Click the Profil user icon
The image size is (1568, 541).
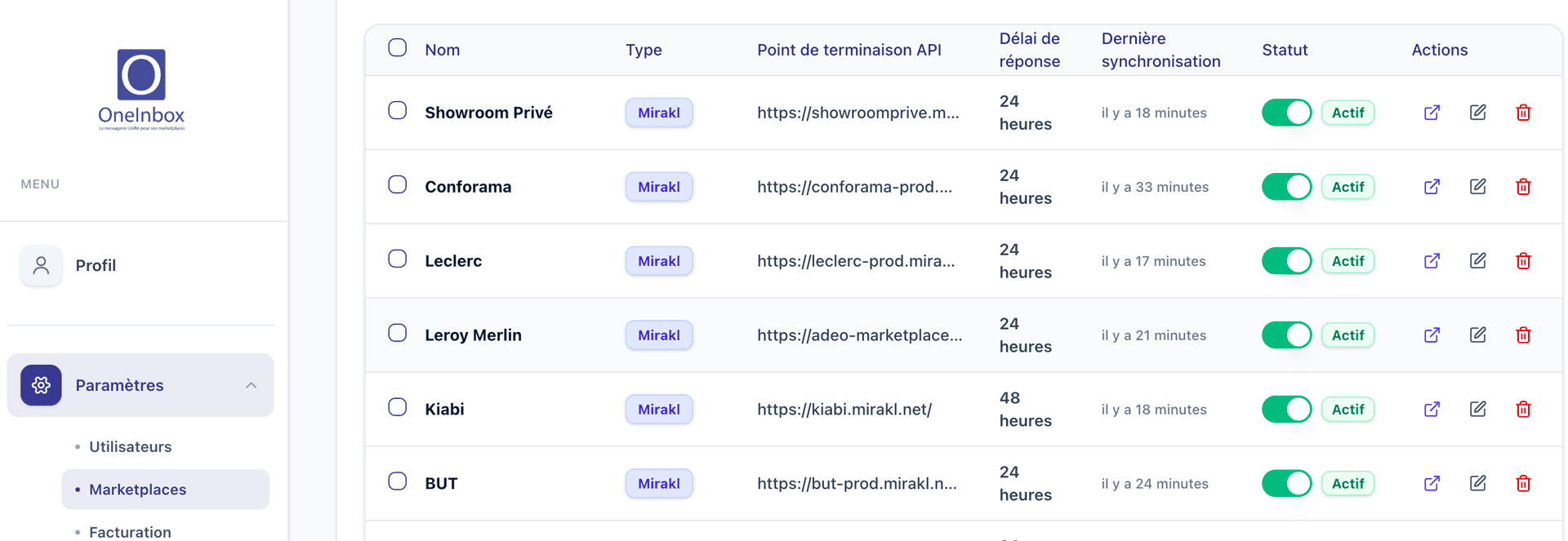(41, 265)
